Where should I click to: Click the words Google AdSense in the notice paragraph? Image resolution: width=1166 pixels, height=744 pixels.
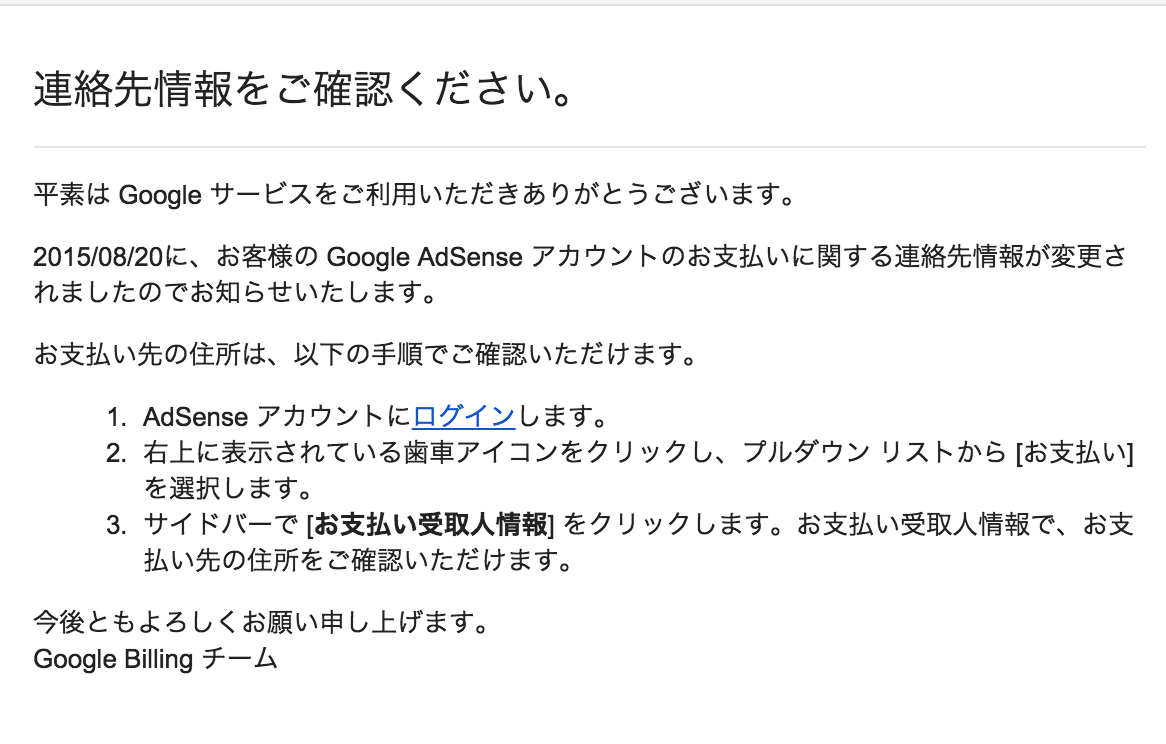click(x=425, y=256)
